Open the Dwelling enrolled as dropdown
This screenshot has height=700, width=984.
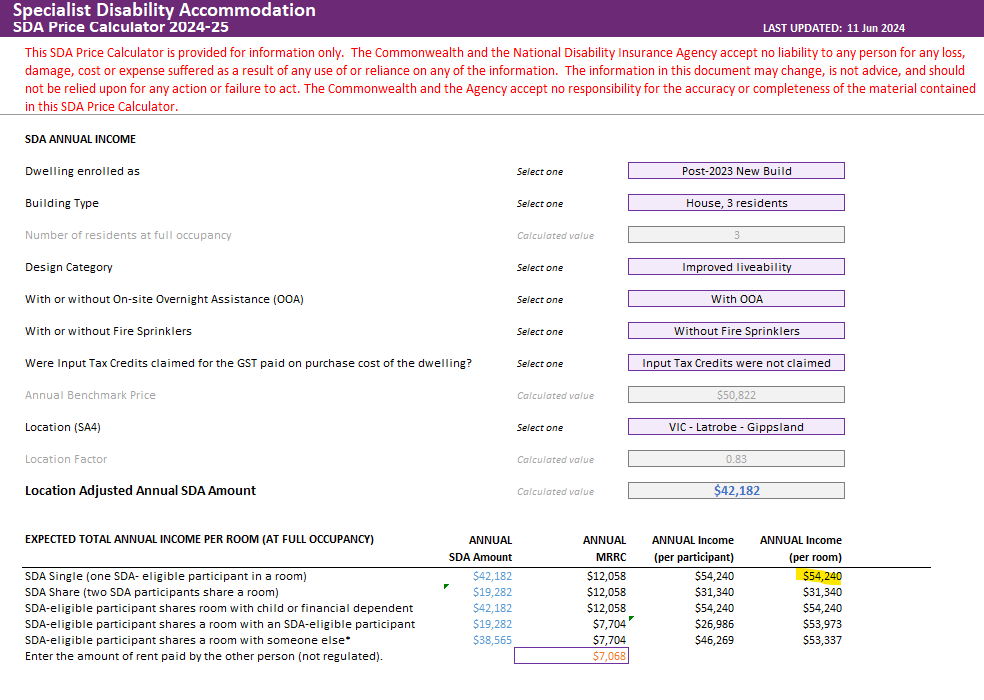coord(736,171)
